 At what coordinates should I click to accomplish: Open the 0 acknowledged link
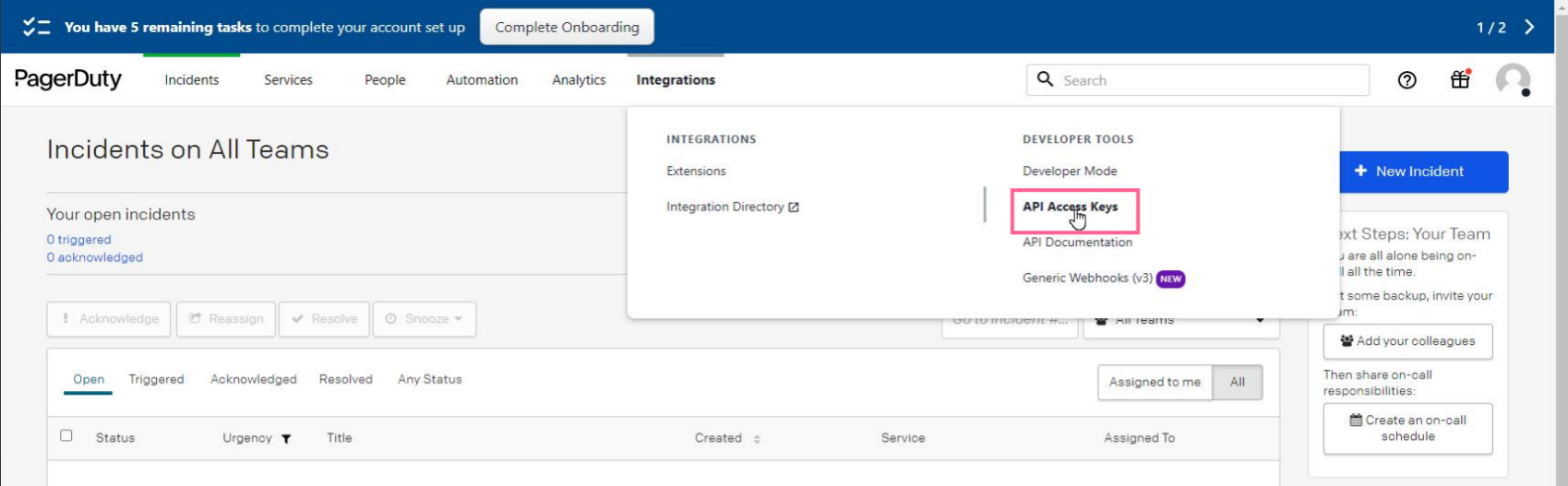click(x=95, y=257)
